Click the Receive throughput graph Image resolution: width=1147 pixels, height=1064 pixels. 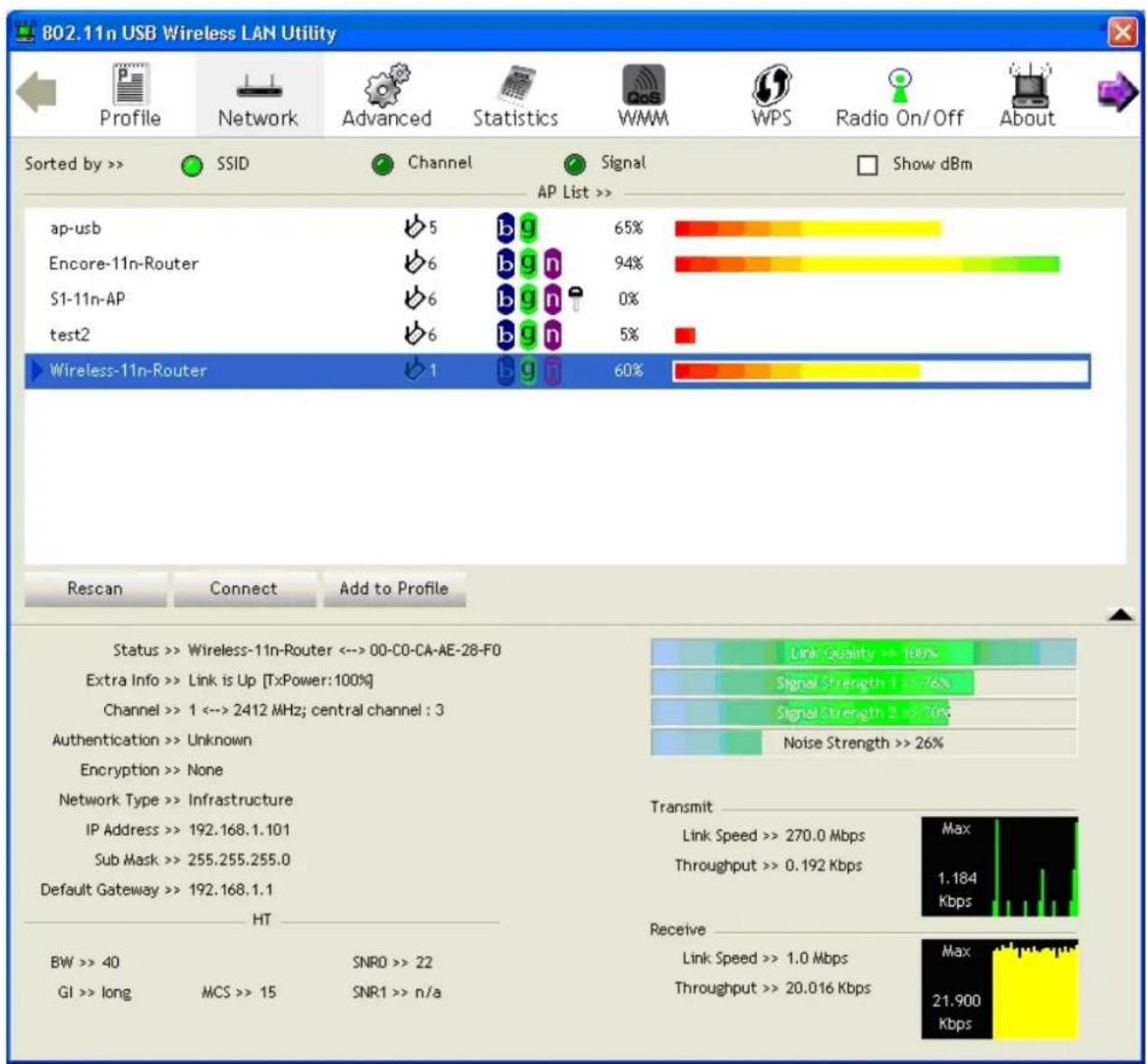1000,989
